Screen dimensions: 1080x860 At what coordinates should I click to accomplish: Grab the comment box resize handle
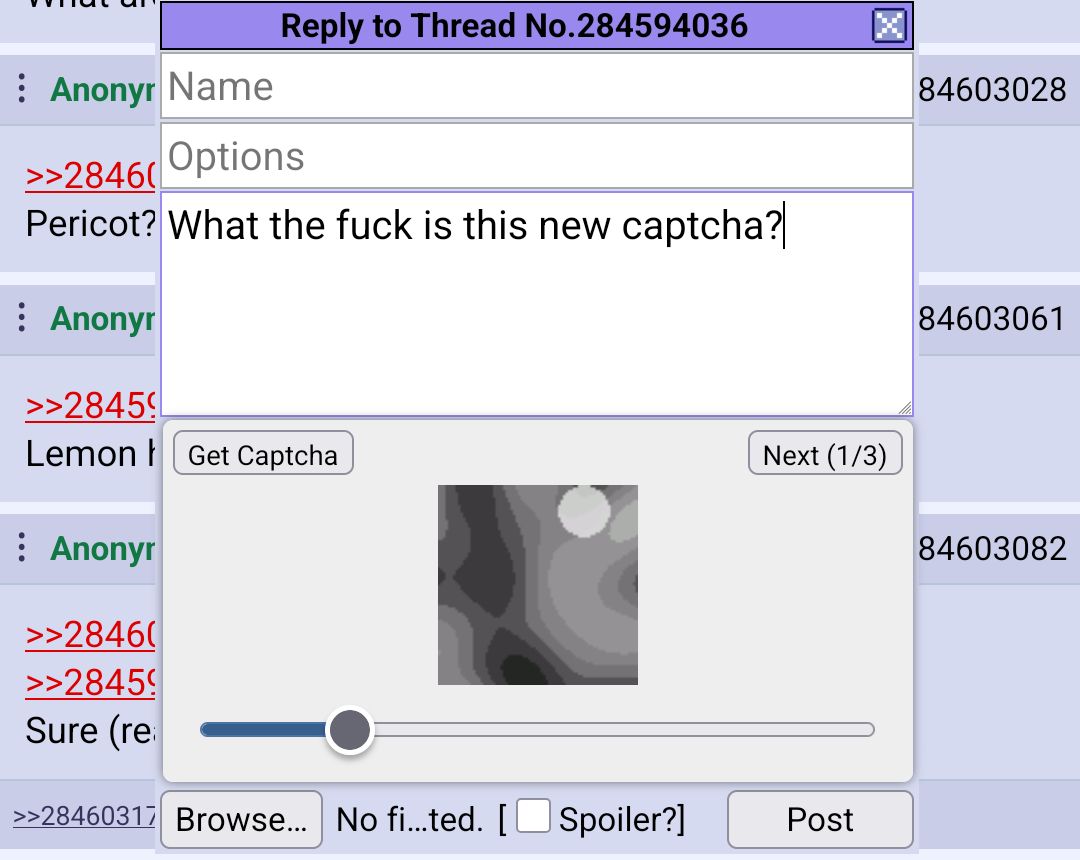coord(905,408)
